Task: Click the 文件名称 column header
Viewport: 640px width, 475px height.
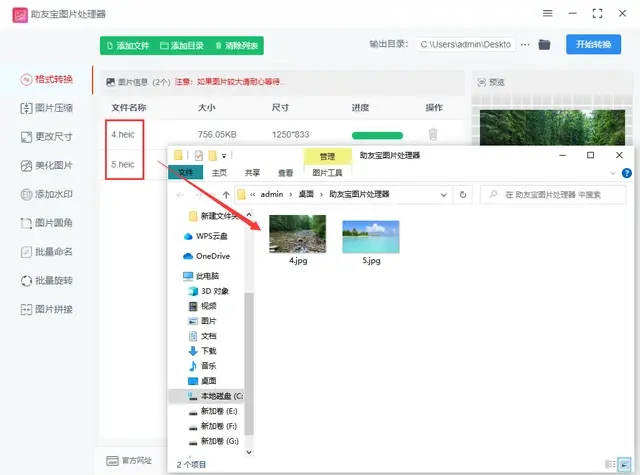Action: point(129,108)
